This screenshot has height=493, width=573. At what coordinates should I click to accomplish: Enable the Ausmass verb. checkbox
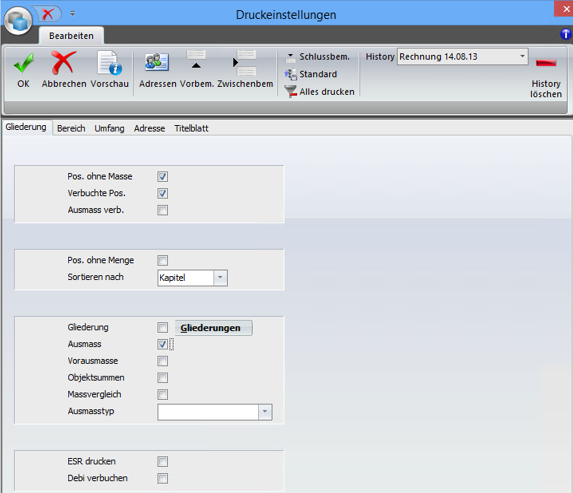pyautogui.click(x=163, y=210)
